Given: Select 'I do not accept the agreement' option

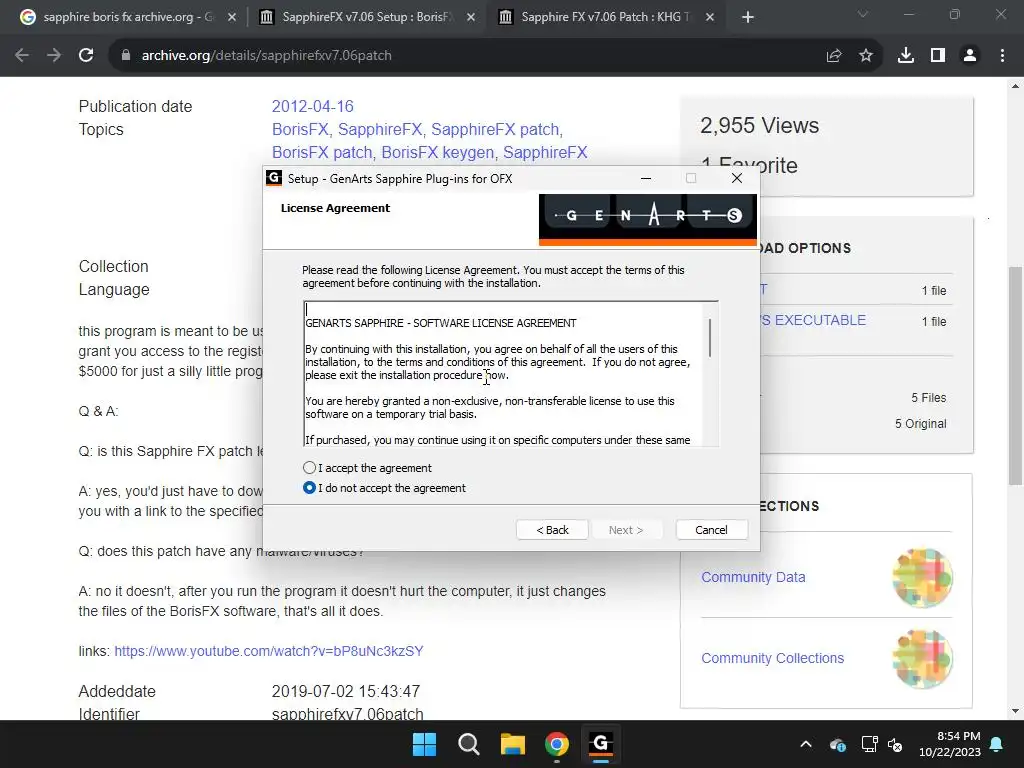Looking at the screenshot, I should coord(310,488).
